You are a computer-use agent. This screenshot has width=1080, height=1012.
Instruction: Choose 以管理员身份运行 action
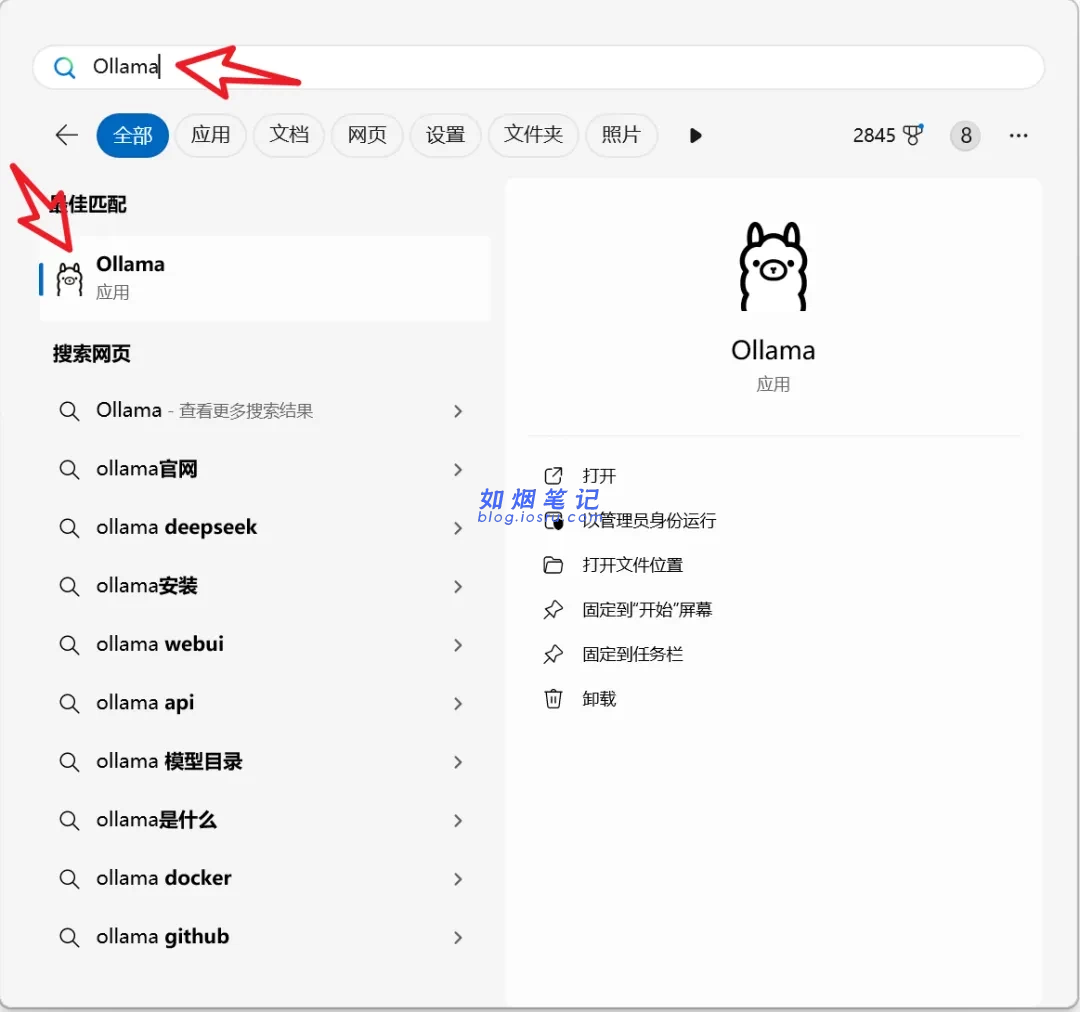649,521
